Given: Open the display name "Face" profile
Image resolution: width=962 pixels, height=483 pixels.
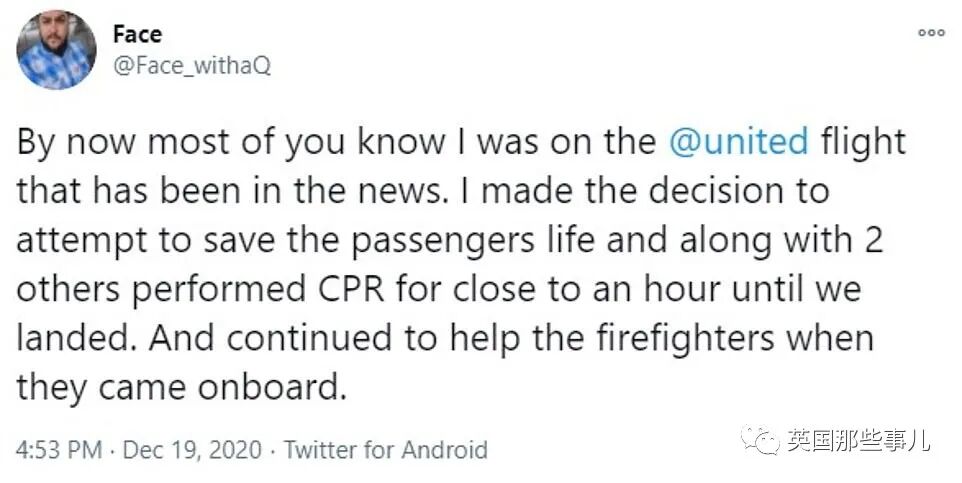Looking at the screenshot, I should pos(138,35).
